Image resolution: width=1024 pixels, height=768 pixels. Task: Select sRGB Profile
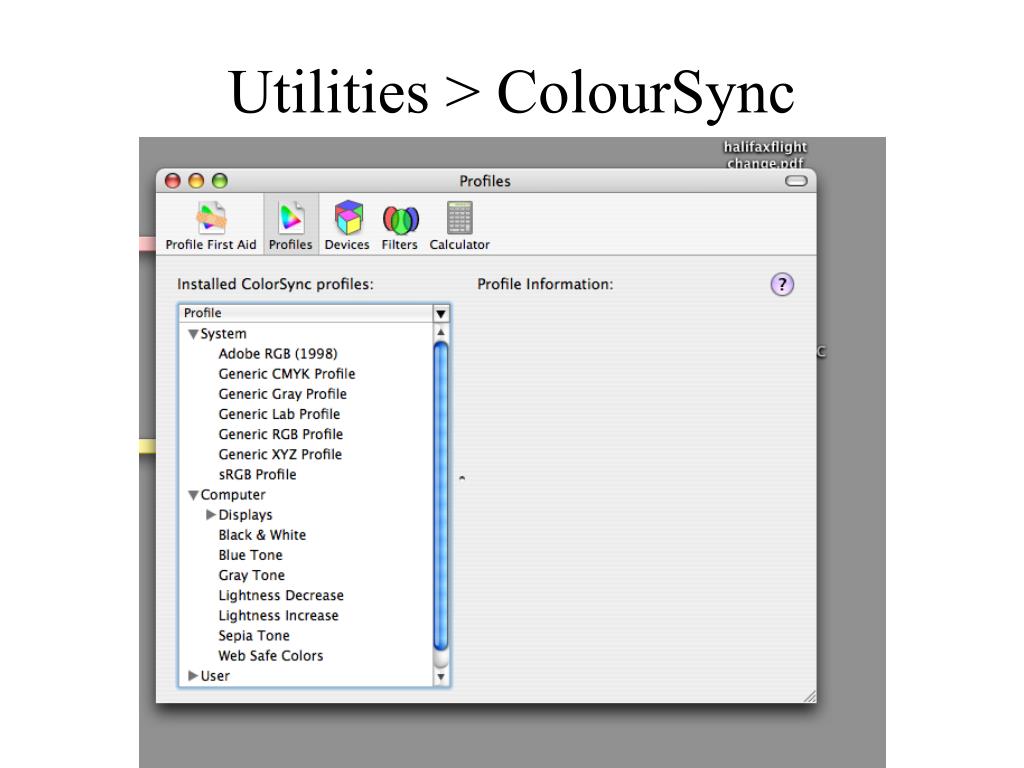(257, 475)
